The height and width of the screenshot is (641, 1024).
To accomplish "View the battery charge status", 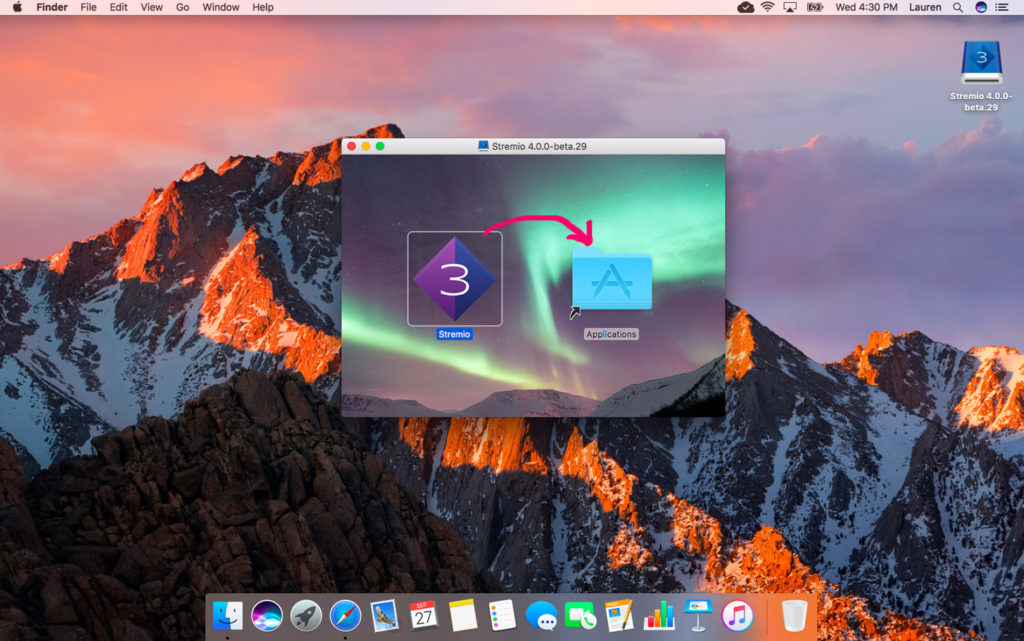I will pyautogui.click(x=815, y=8).
